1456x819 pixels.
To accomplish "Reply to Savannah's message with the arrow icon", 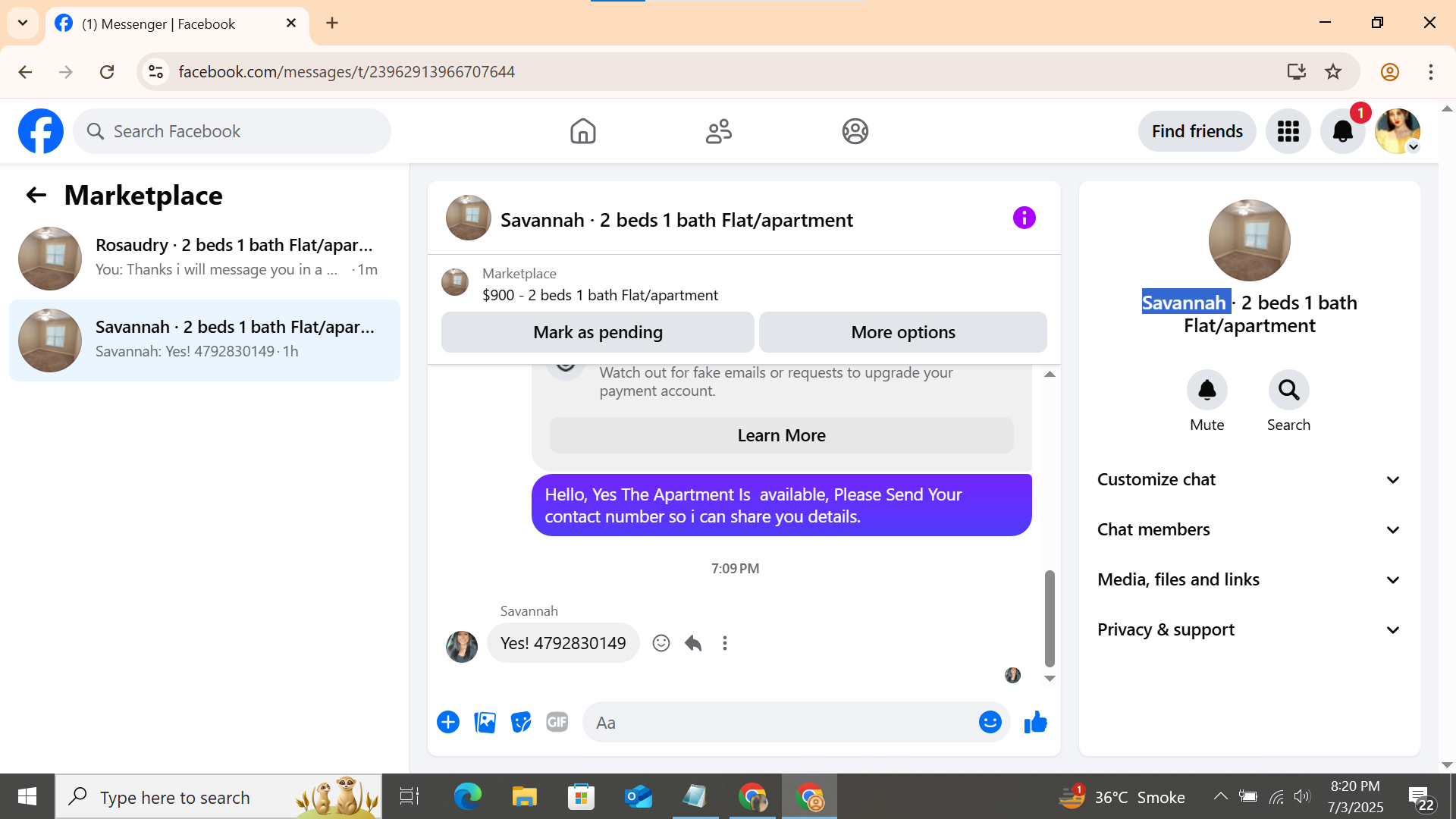I will 693,644.
